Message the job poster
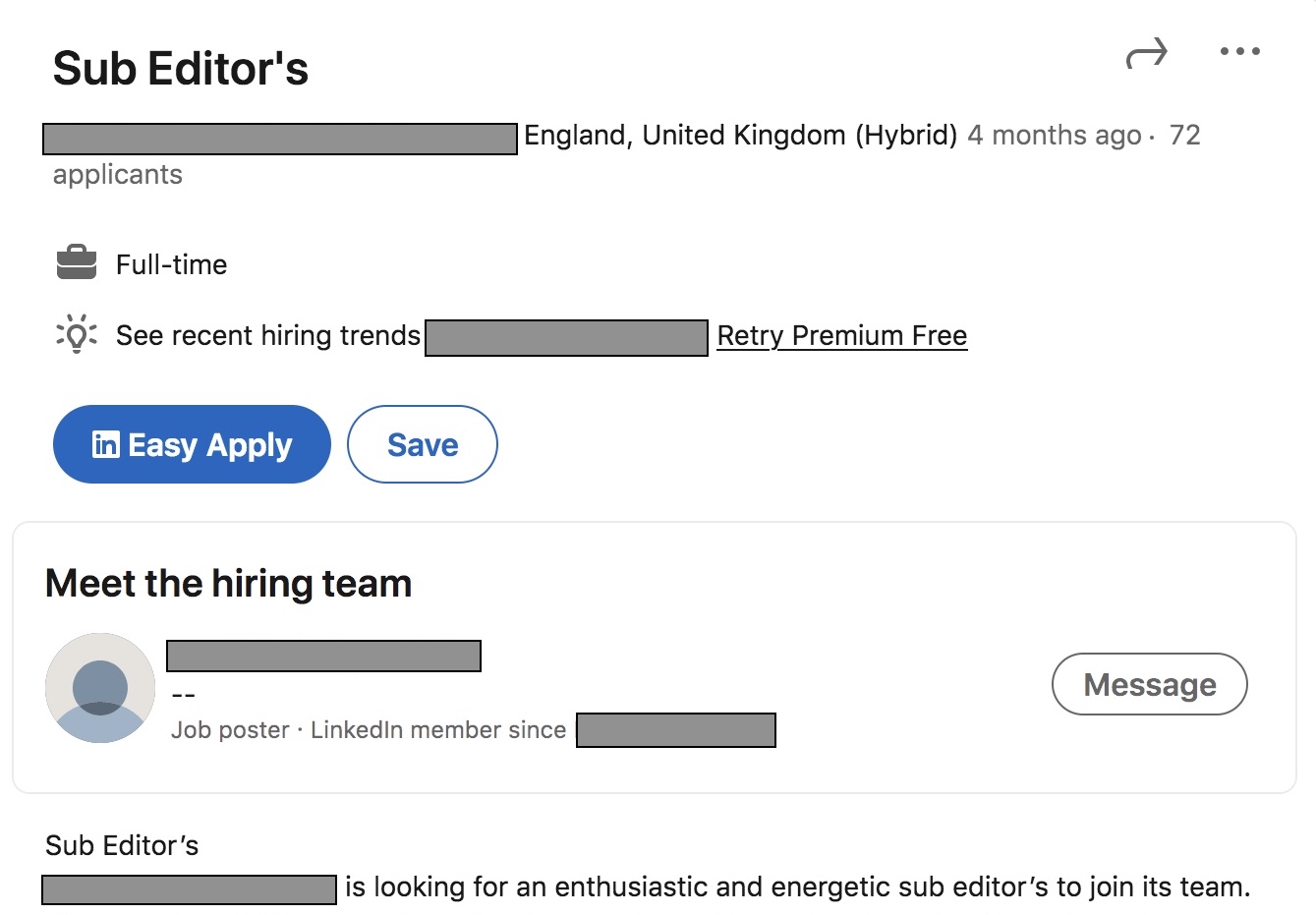This screenshot has width=1316, height=915. coord(1149,684)
